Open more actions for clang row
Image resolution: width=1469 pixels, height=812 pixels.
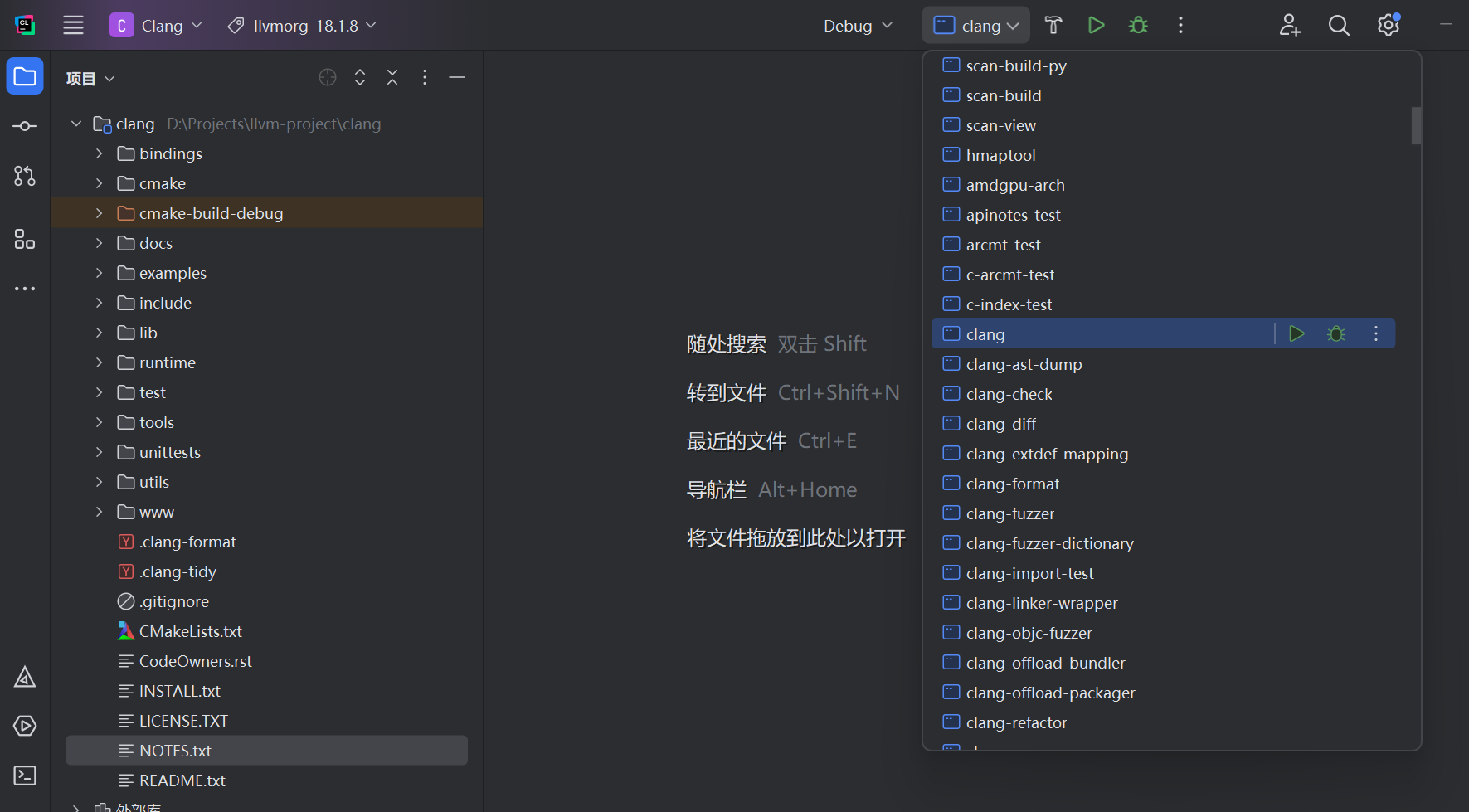pyautogui.click(x=1376, y=333)
